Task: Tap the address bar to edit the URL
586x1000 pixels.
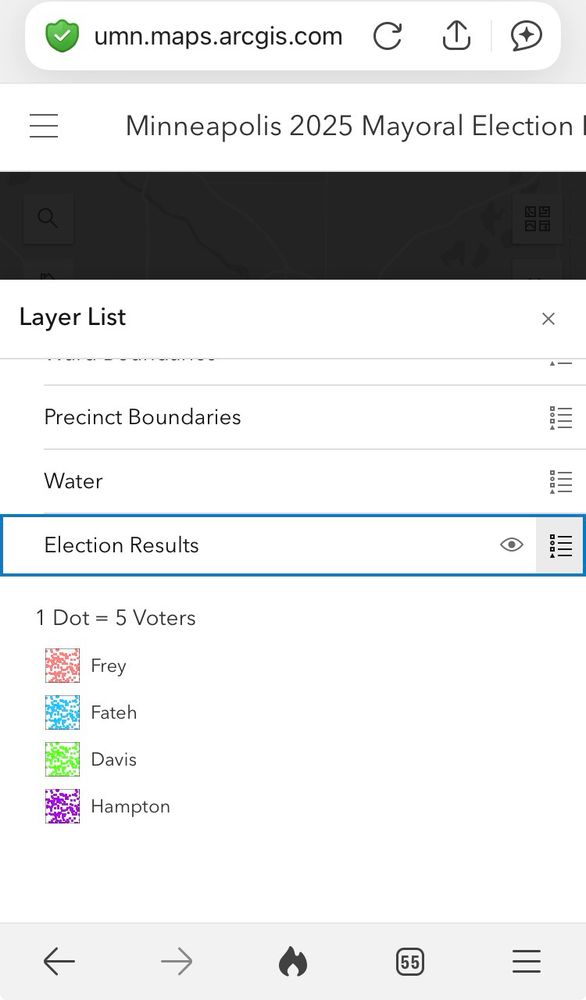Action: pos(218,36)
